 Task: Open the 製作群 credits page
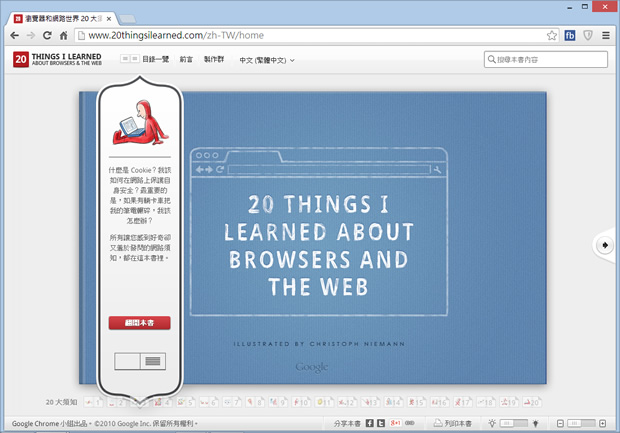[x=215, y=60]
